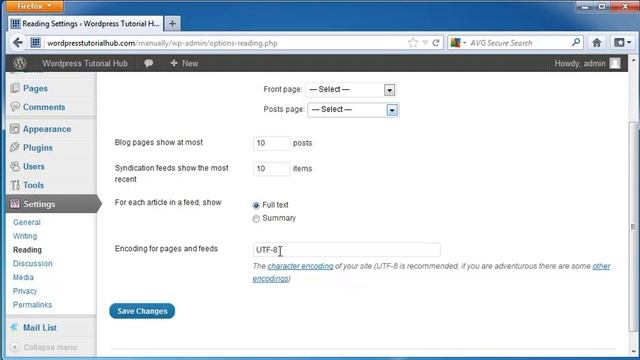Open the Mail List menu

[40, 328]
